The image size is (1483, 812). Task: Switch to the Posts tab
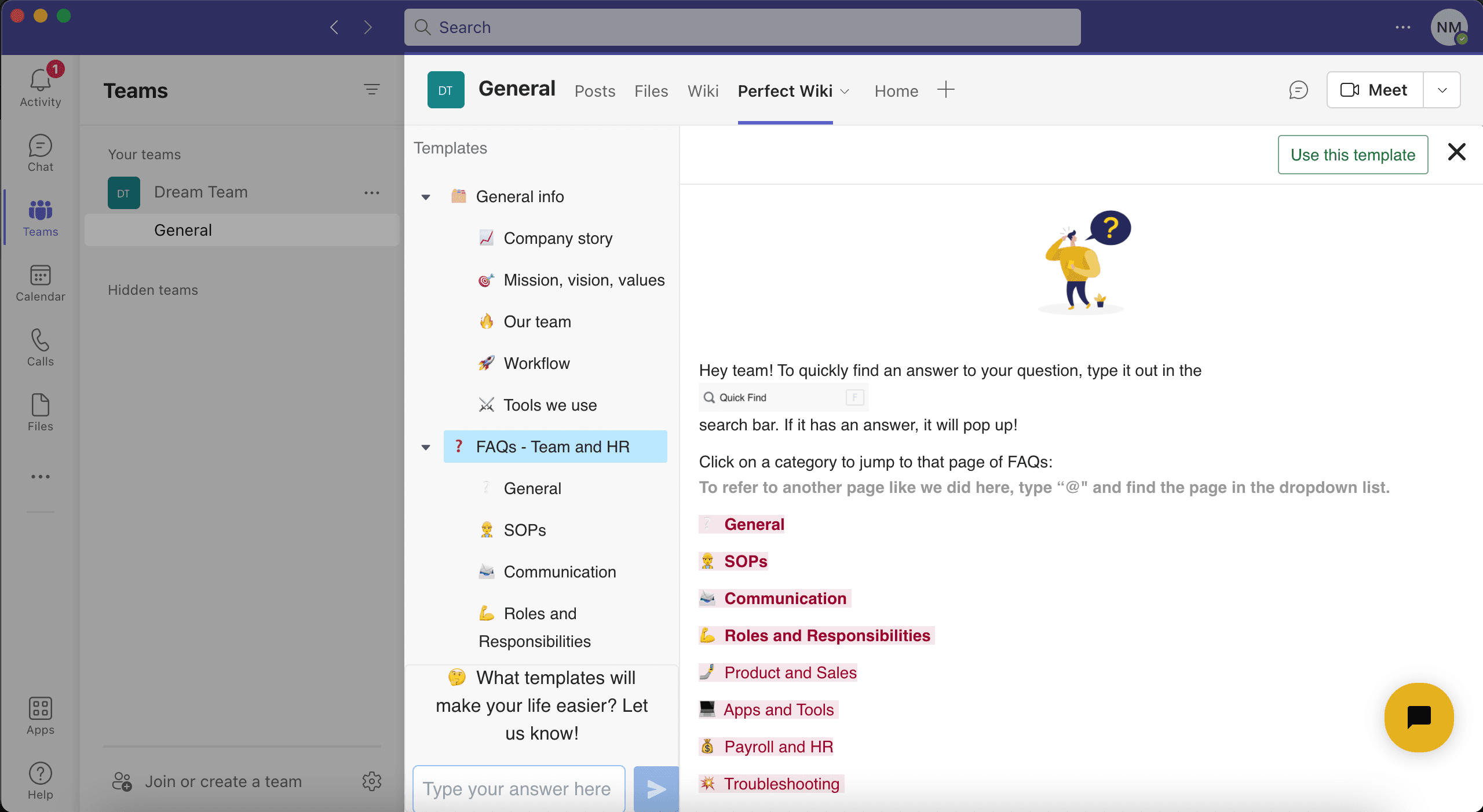594,90
